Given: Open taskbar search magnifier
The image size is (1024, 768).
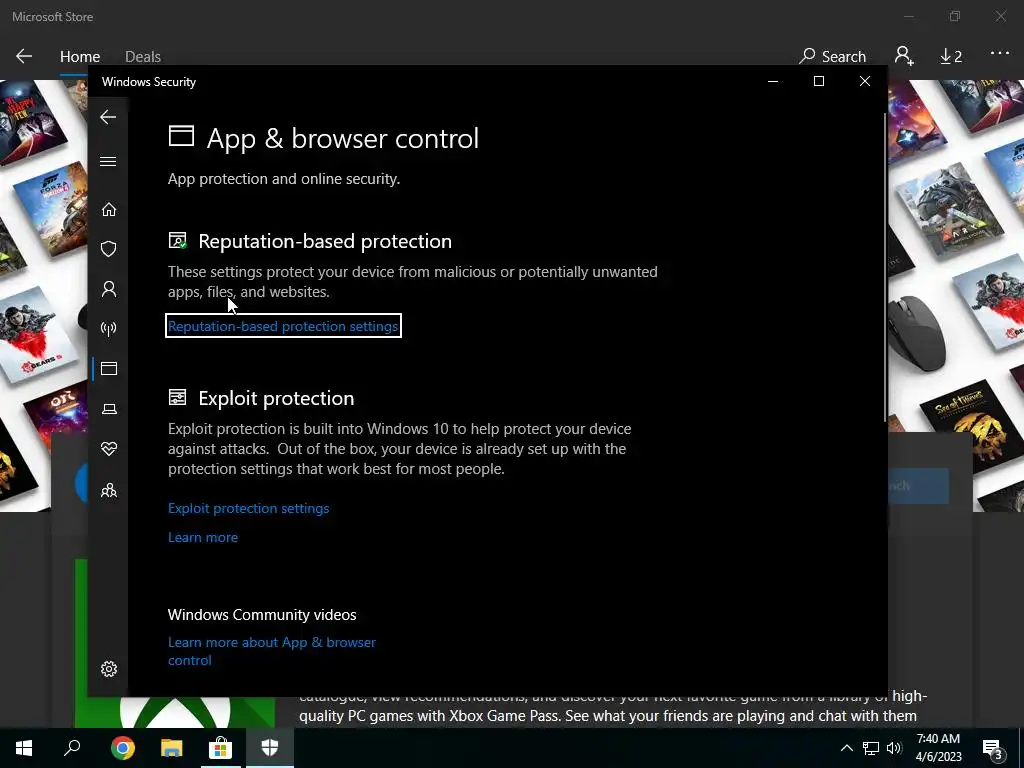Looking at the screenshot, I should 72,748.
